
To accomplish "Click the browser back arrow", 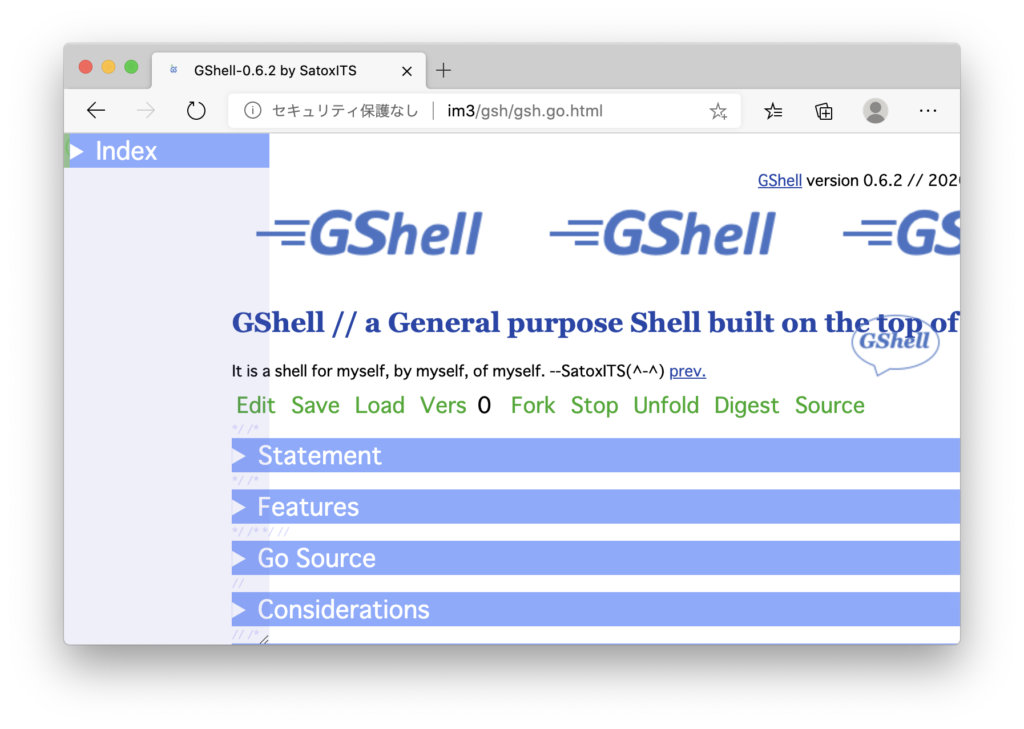I will (x=96, y=111).
